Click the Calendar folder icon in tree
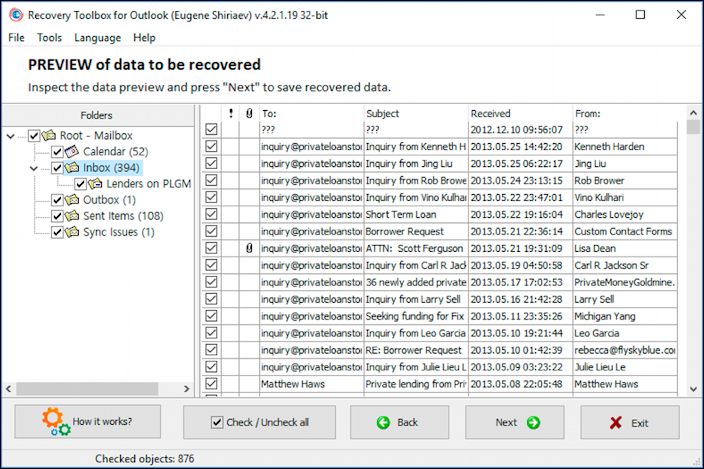Image resolution: width=704 pixels, height=469 pixels. (72, 152)
